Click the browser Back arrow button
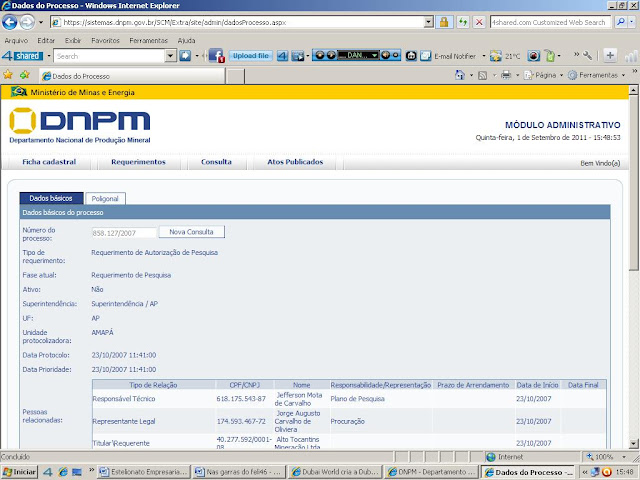 pos(10,22)
